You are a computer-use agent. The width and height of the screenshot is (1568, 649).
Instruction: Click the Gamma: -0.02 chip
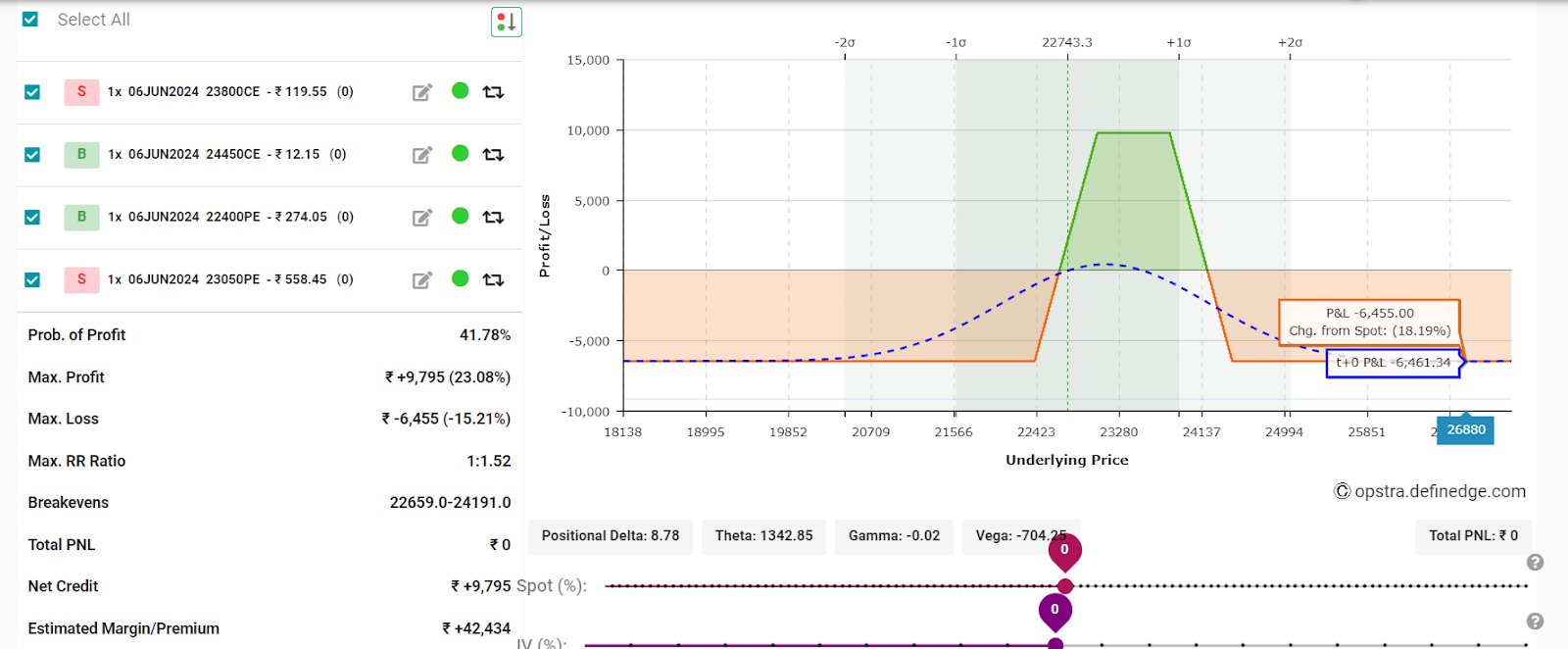[894, 536]
